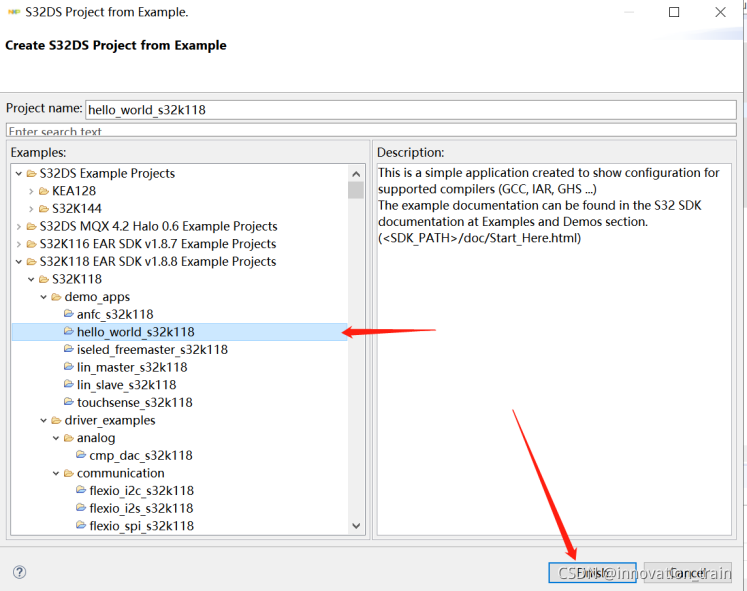Click the examples list scrollbar thumb

pyautogui.click(x=356, y=190)
